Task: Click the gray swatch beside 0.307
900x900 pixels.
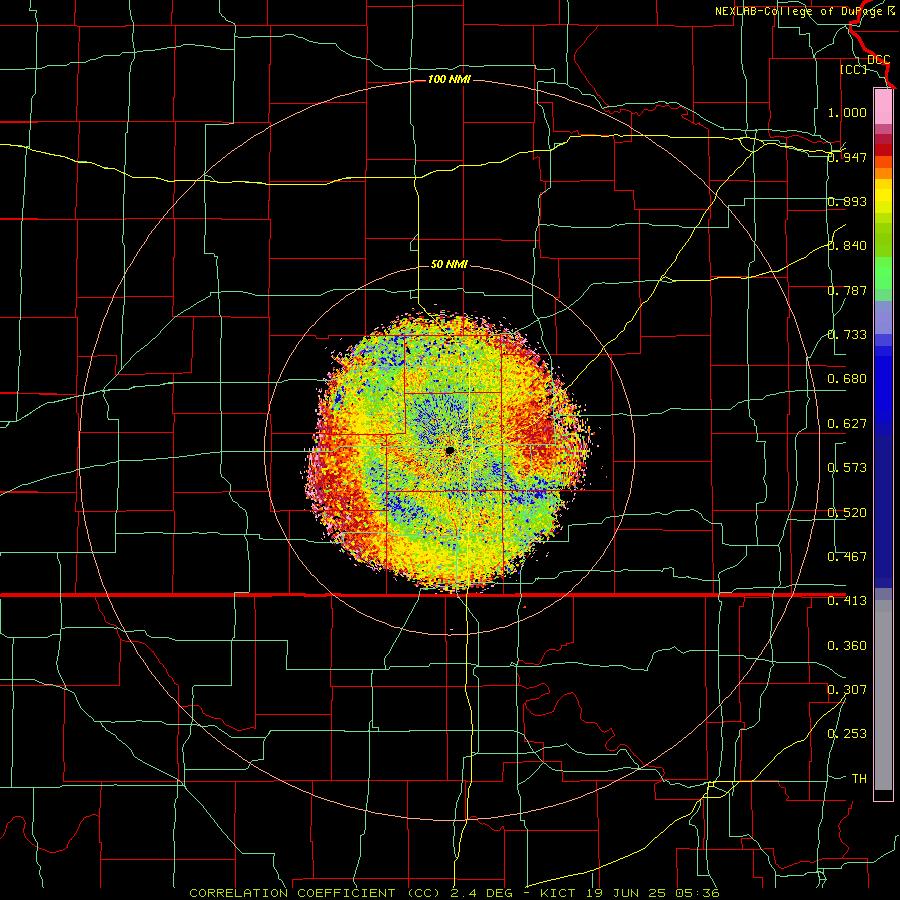Action: [x=883, y=695]
